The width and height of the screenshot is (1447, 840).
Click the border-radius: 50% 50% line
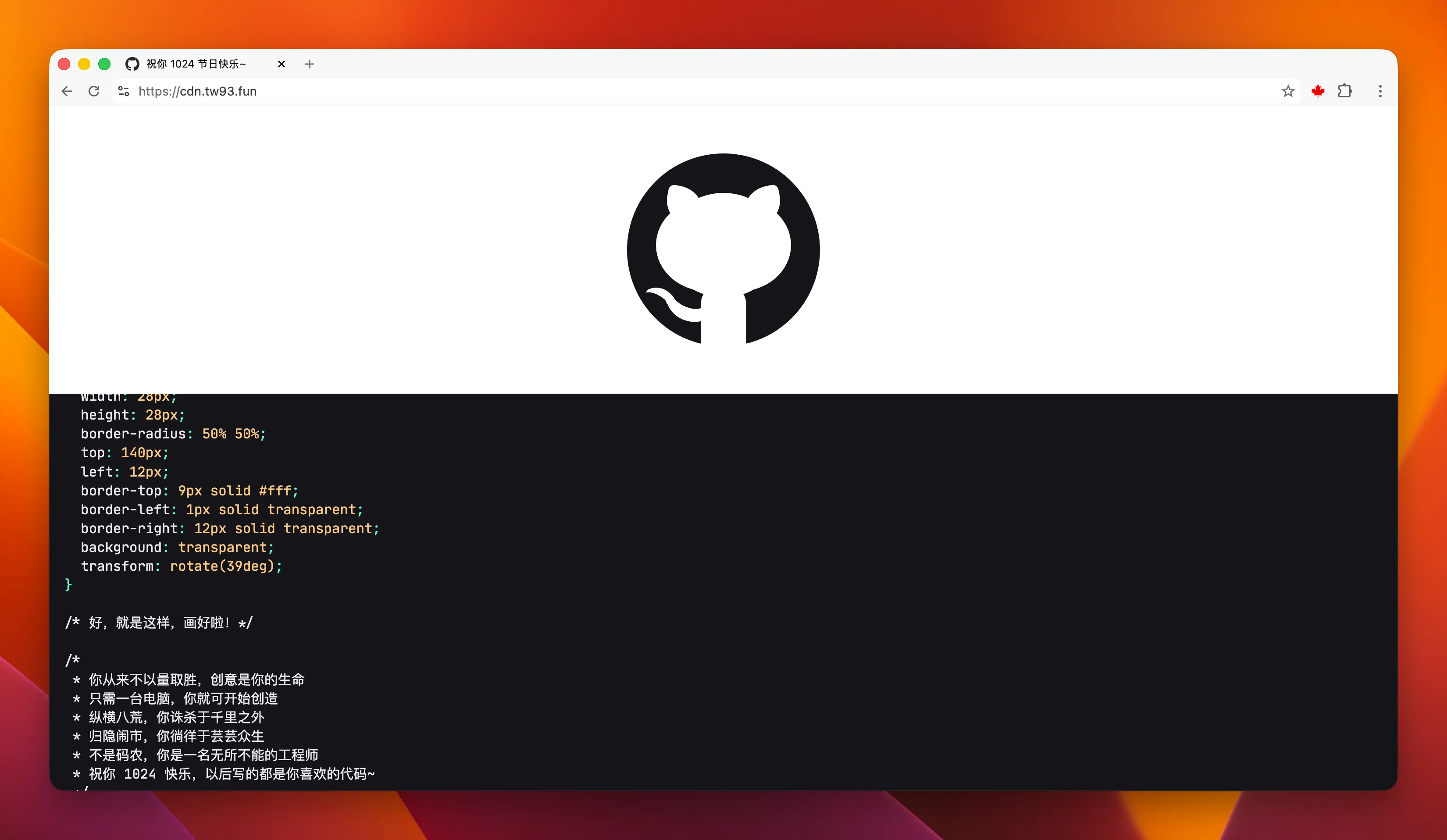click(173, 434)
